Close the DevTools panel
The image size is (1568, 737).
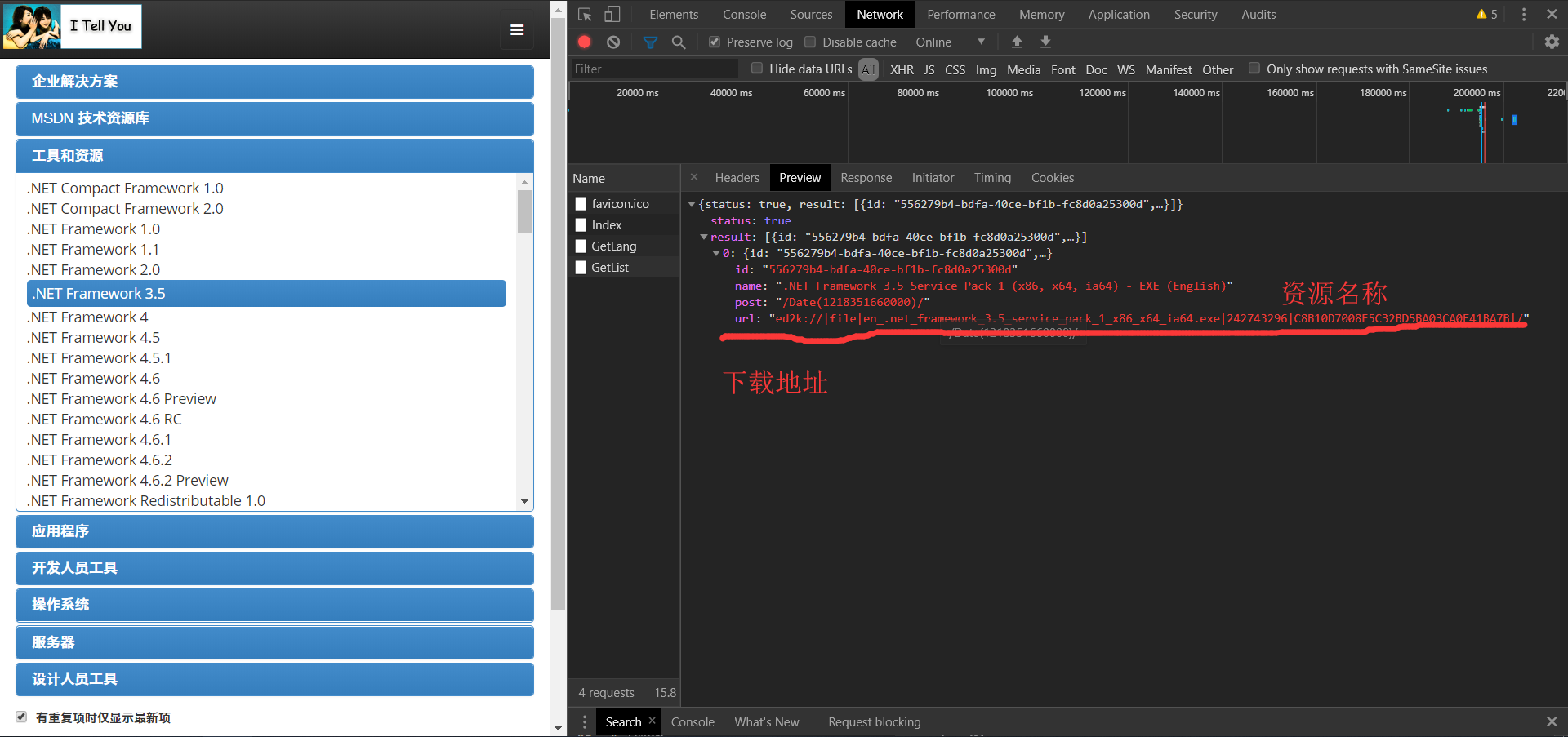(1552, 15)
